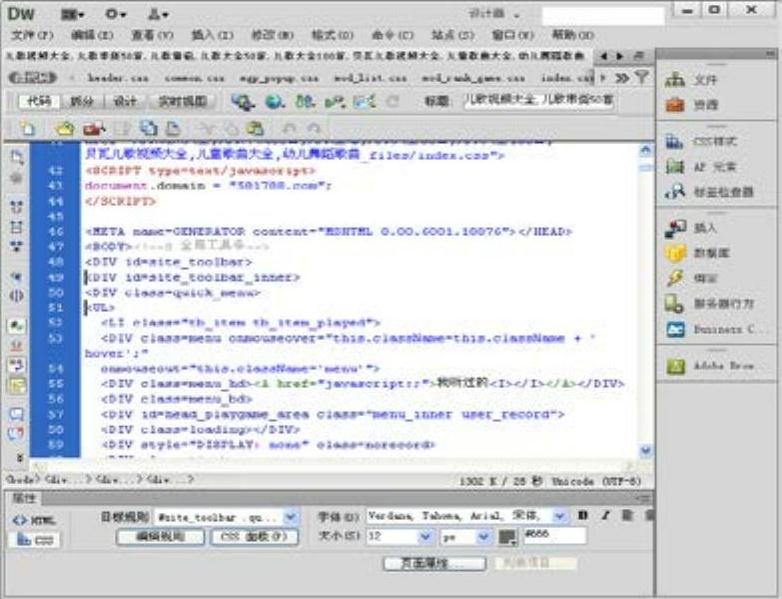Click the Open folder icon
Viewport: 782px width, 599px height.
tap(65, 129)
